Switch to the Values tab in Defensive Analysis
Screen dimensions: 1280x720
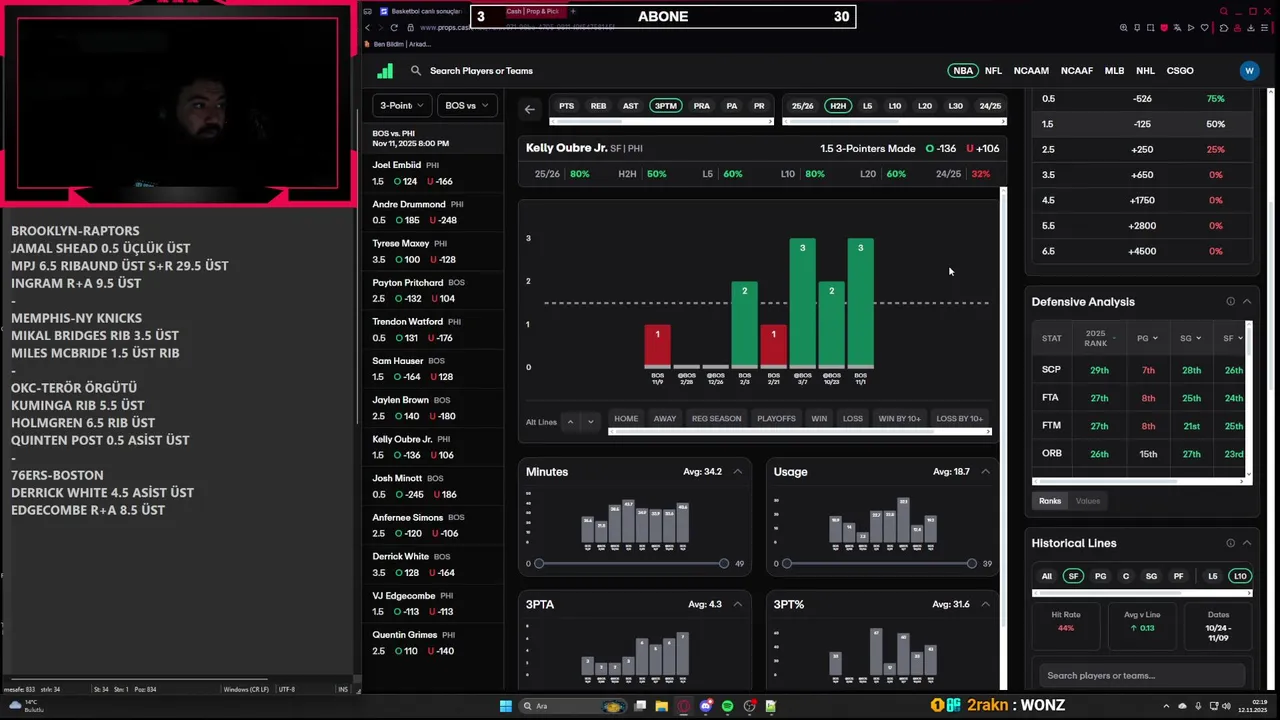(1088, 501)
